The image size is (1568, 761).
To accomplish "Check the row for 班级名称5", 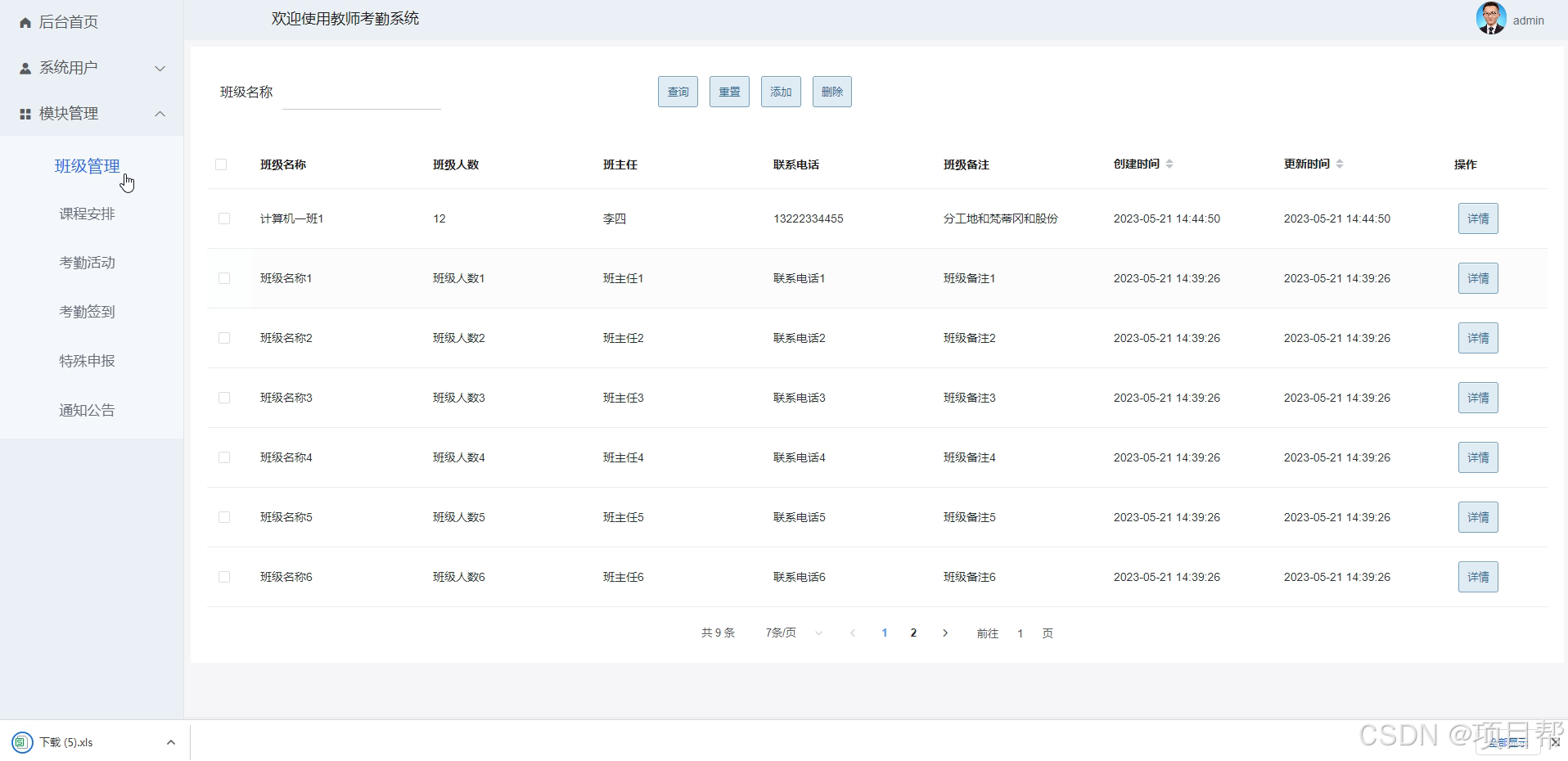I will coord(224,517).
